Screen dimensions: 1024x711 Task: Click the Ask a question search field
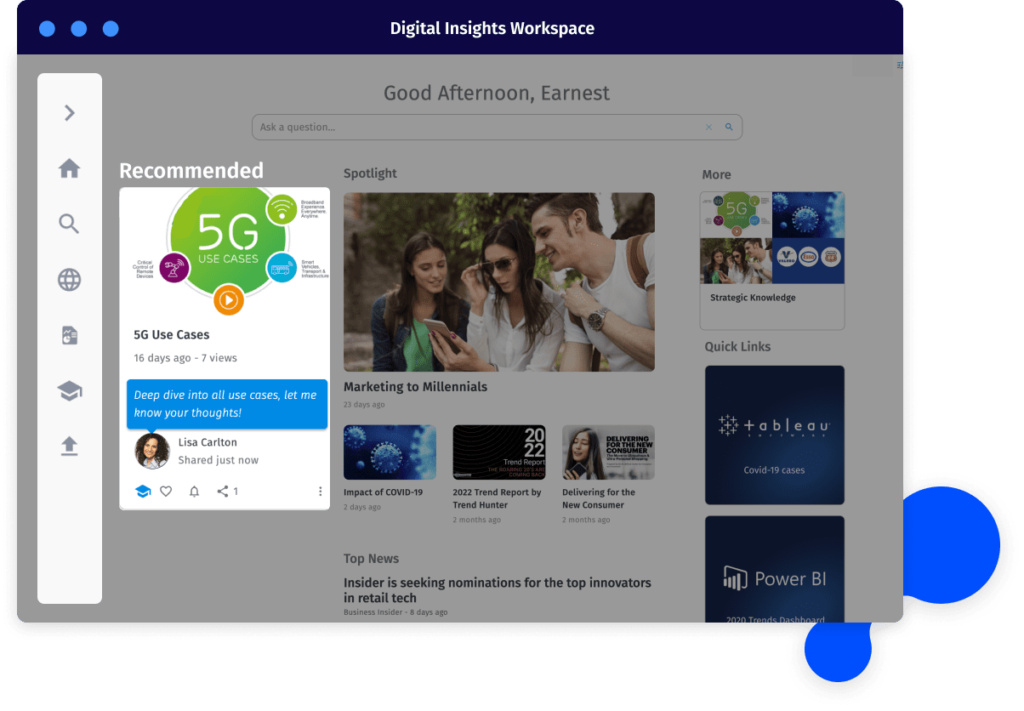[x=497, y=127]
